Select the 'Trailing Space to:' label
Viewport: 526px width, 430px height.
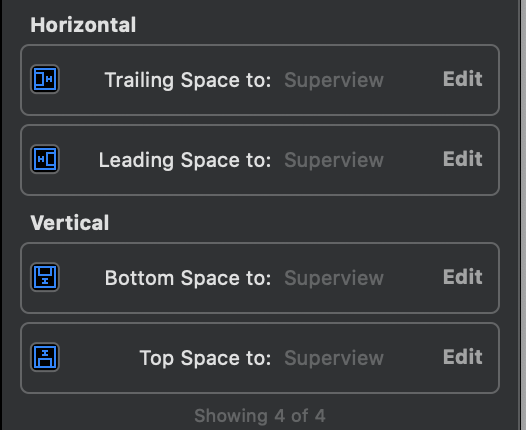(x=188, y=80)
